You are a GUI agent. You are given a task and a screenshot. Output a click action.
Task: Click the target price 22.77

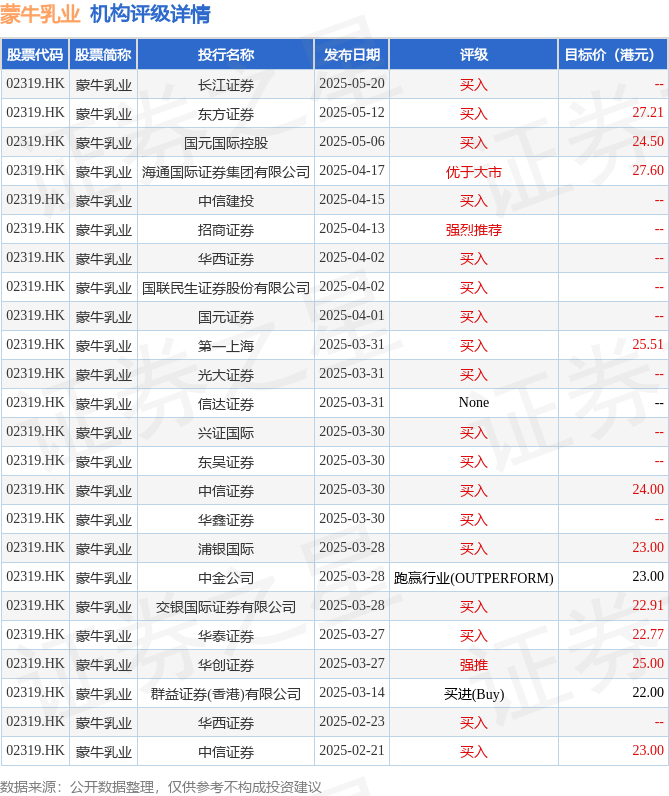pyautogui.click(x=648, y=634)
